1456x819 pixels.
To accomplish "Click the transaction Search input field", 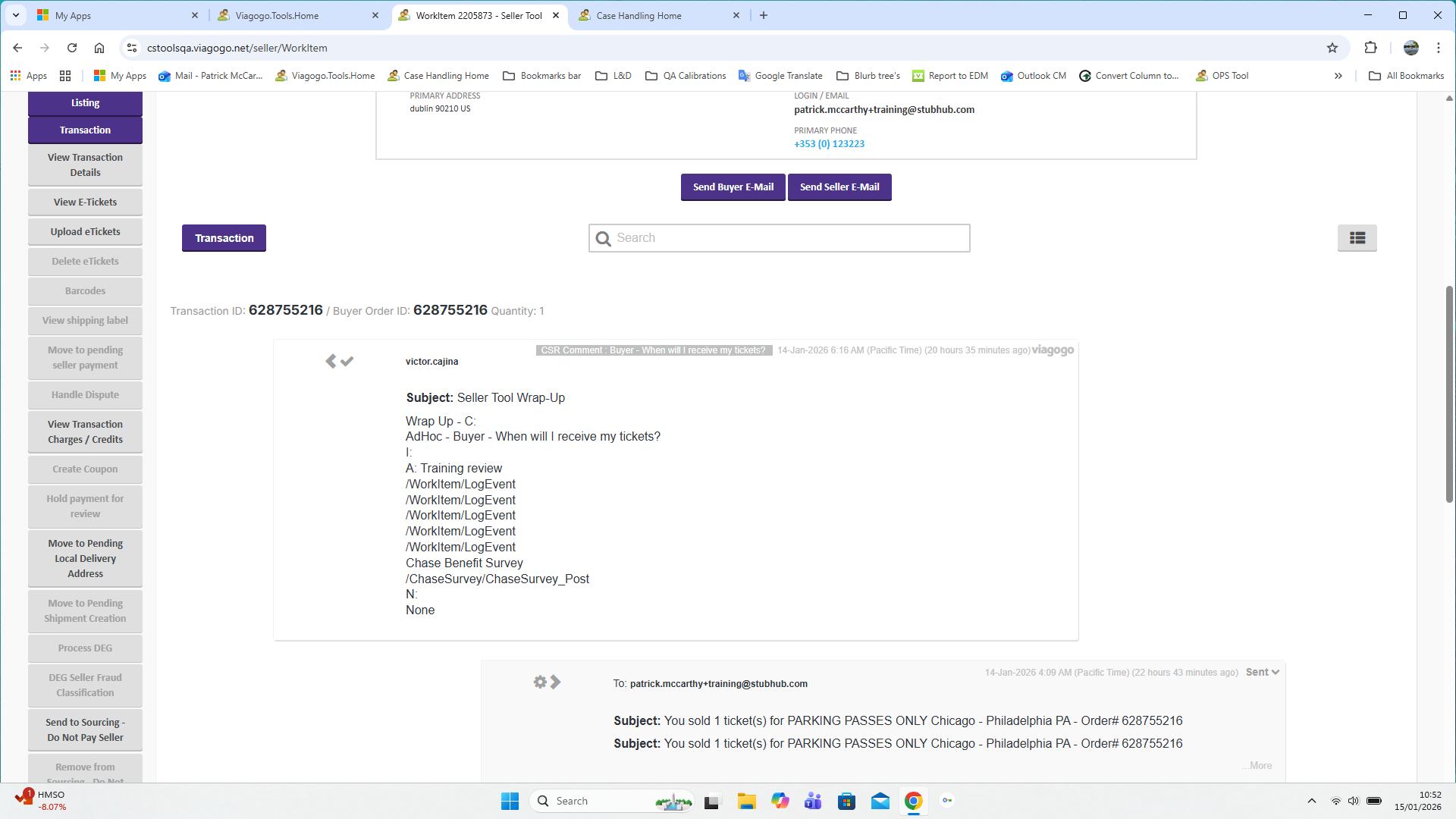I will click(789, 238).
